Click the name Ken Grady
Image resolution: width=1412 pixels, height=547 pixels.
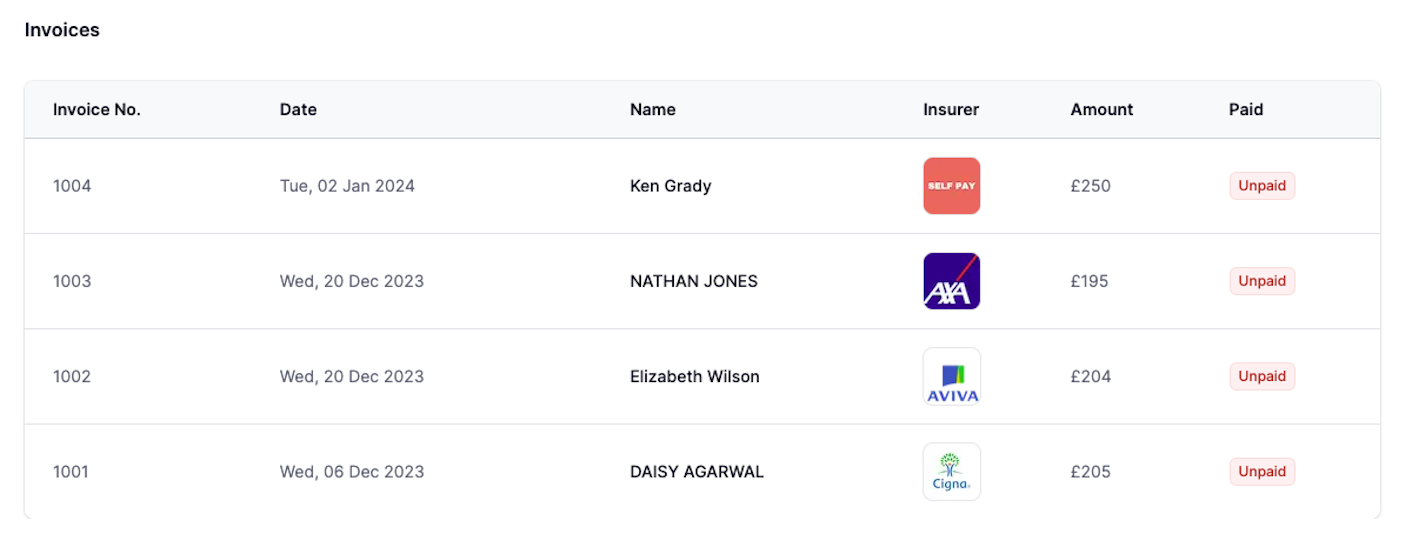[x=670, y=186]
